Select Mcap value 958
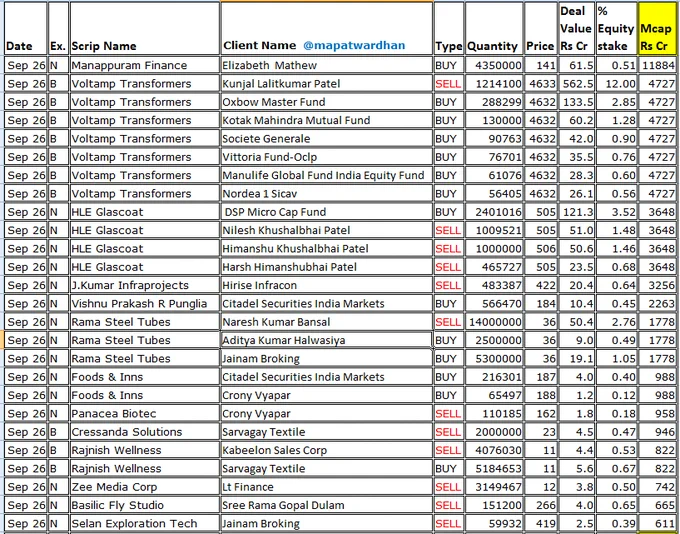The height and width of the screenshot is (534, 680). 657,413
